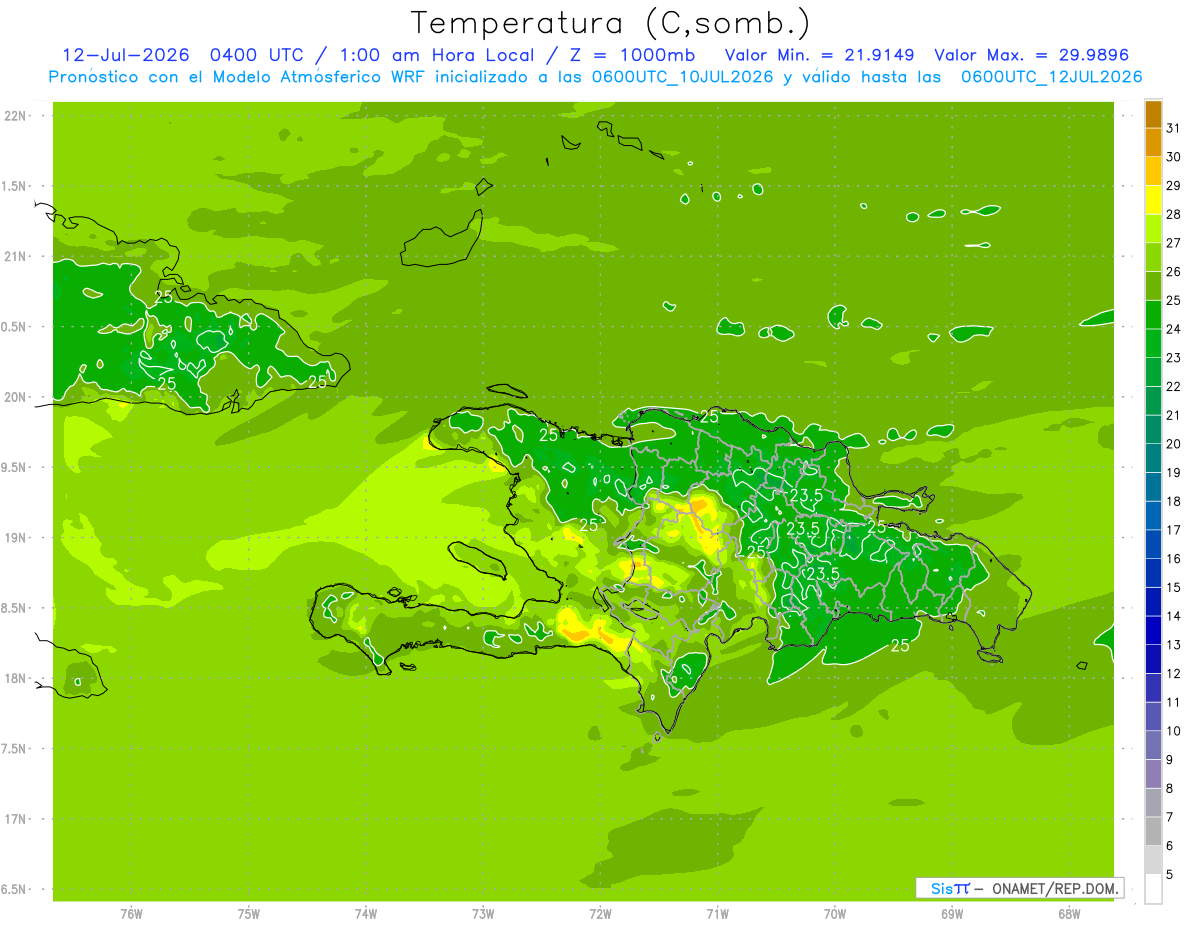Click the "20" label on the color bar
The width and height of the screenshot is (1200, 927).
(1174, 444)
